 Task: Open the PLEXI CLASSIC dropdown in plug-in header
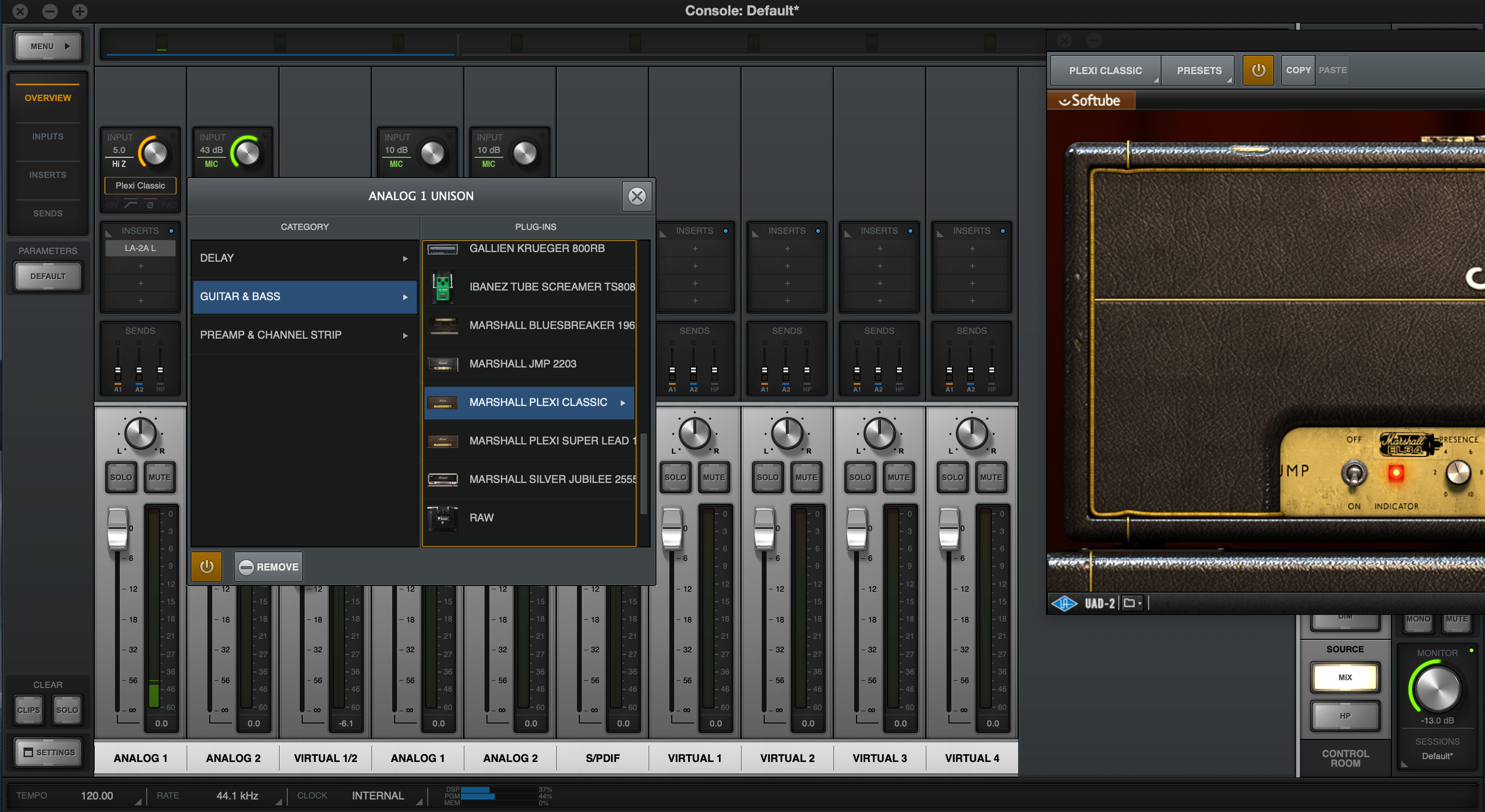(1105, 70)
